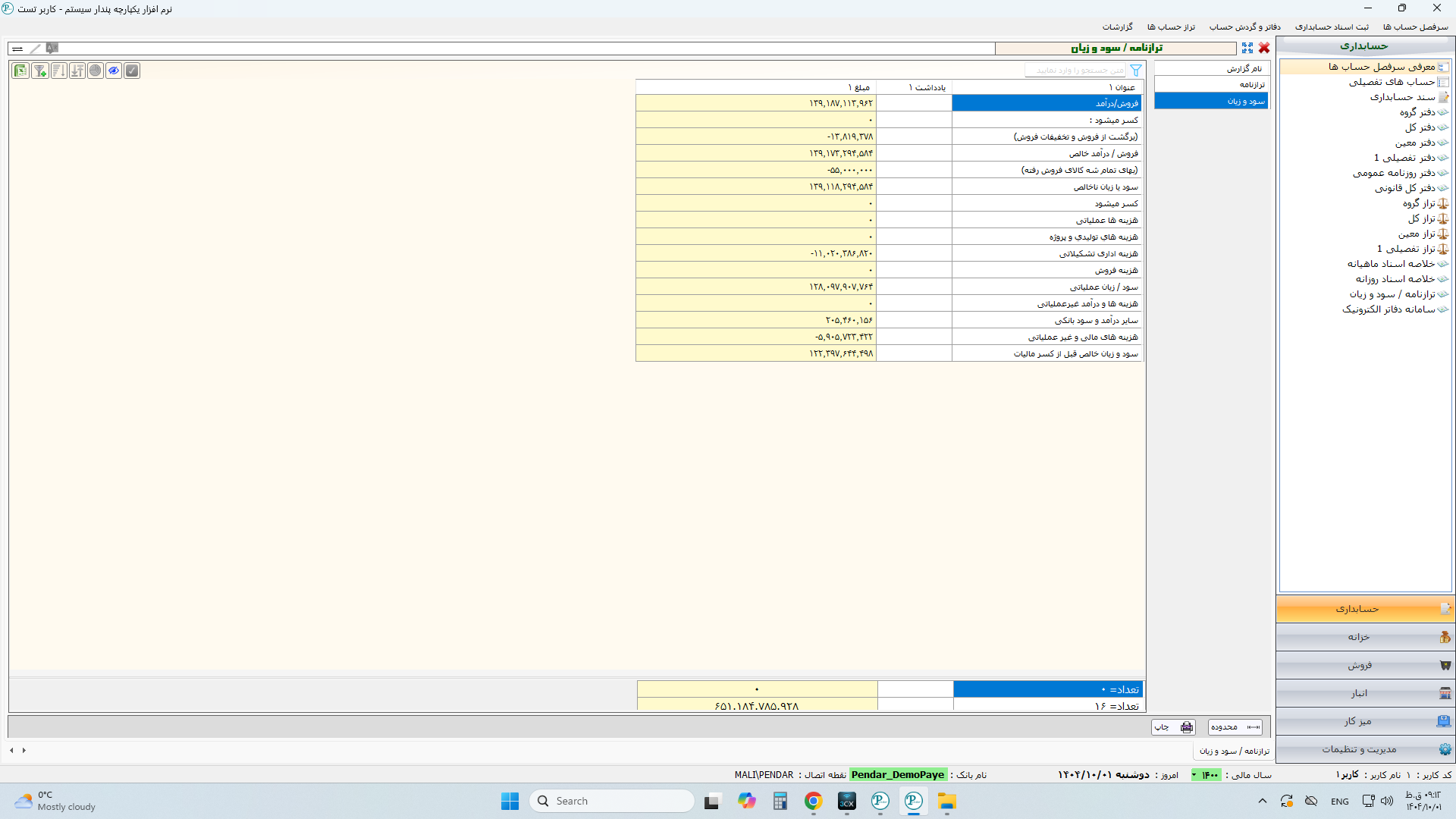The width and height of the screenshot is (1456, 819).
Task: Select دفتر کل in accounting tree
Action: (x=1419, y=127)
